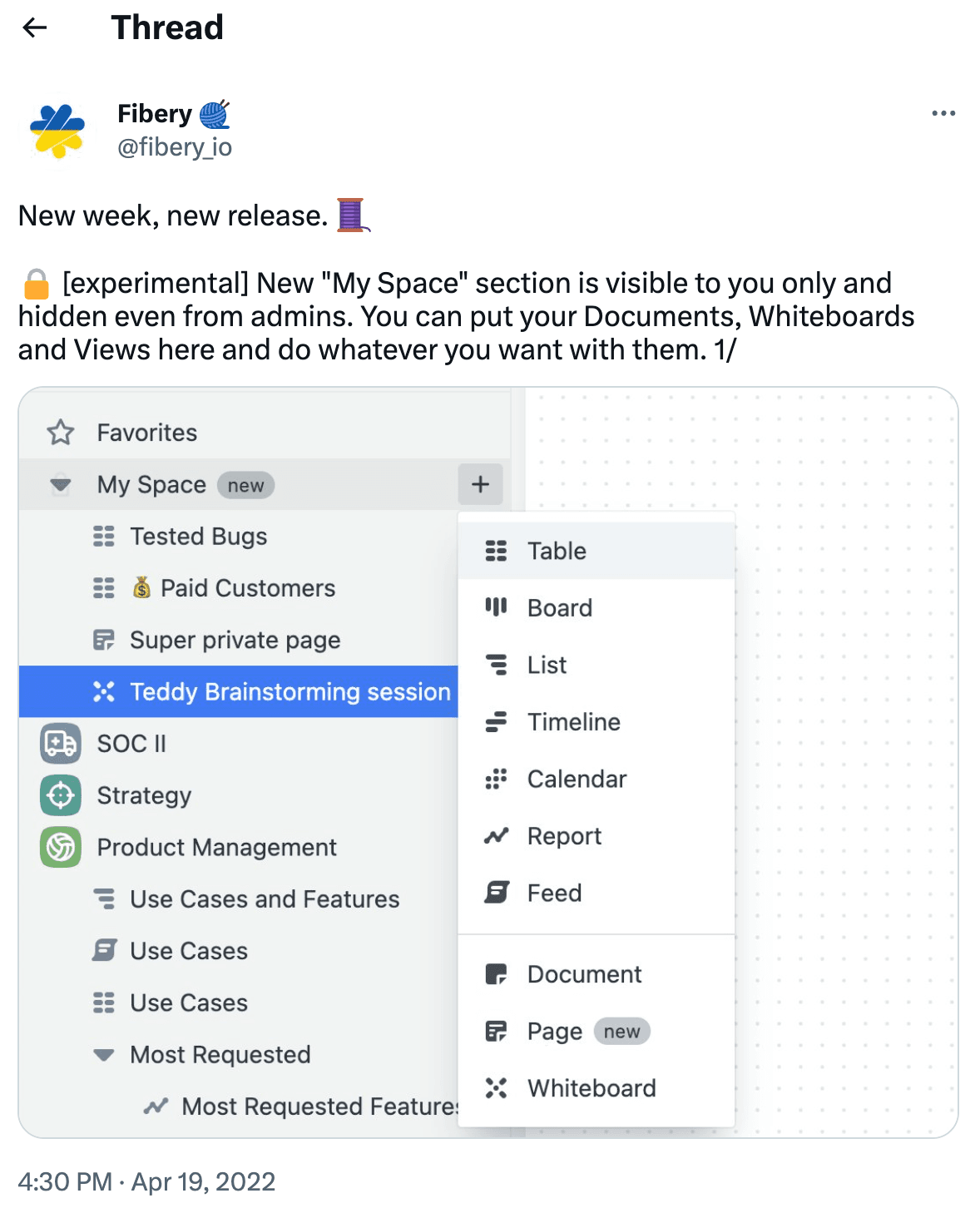Image resolution: width=980 pixels, height=1213 pixels.
Task: Open Teddy Brainstorming session whiteboard
Action: [290, 691]
